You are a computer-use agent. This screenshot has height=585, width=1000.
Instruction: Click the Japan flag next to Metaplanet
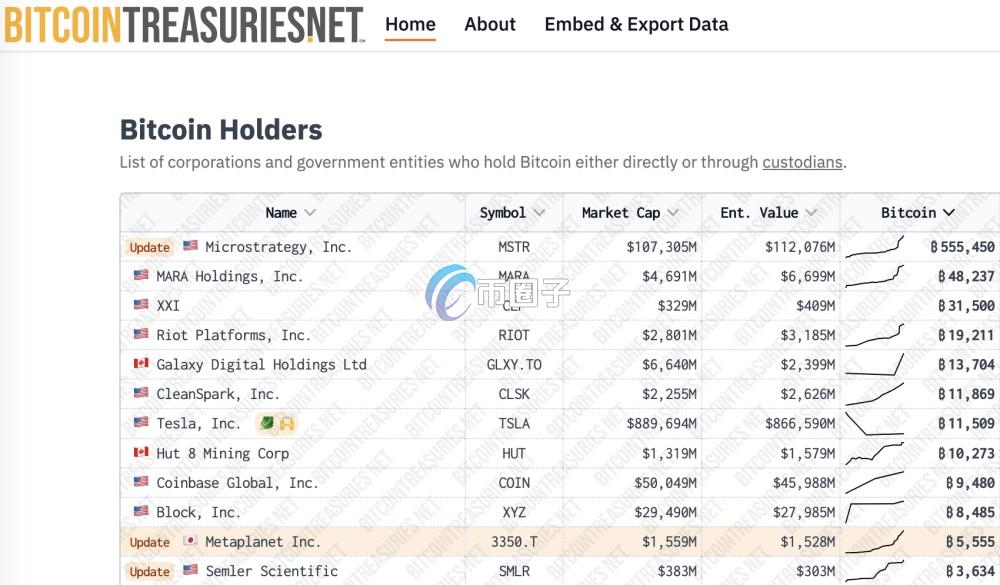pyautogui.click(x=190, y=541)
